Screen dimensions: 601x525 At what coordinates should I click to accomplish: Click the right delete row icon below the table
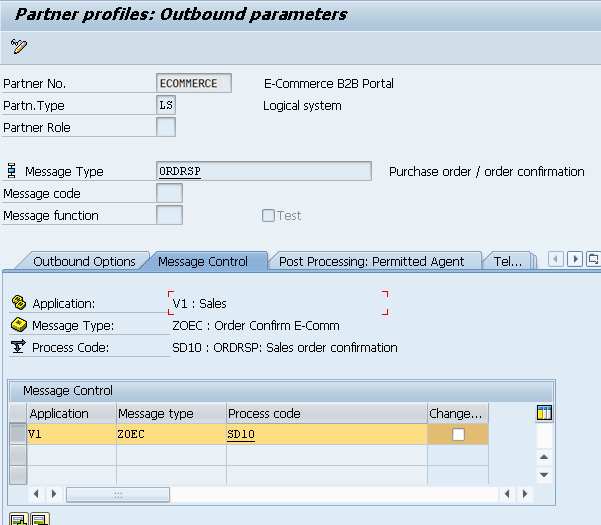click(40, 518)
